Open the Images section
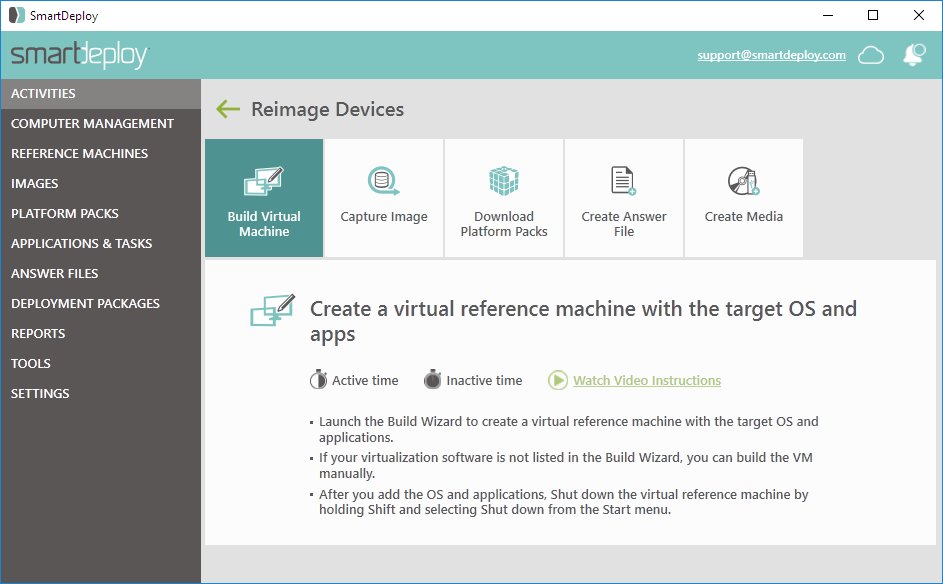943x584 pixels. (x=100, y=184)
